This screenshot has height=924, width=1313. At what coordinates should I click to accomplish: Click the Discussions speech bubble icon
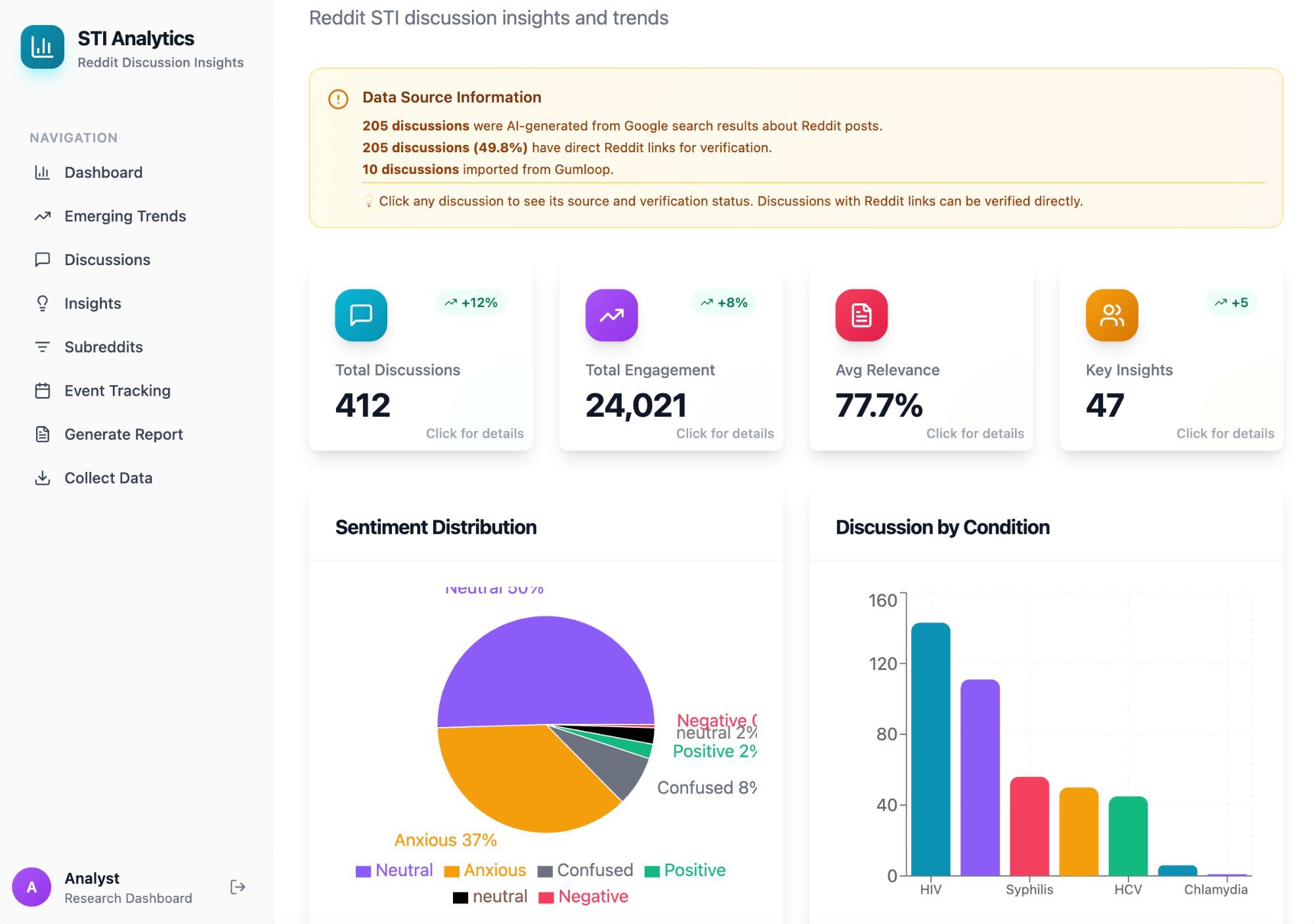point(43,259)
